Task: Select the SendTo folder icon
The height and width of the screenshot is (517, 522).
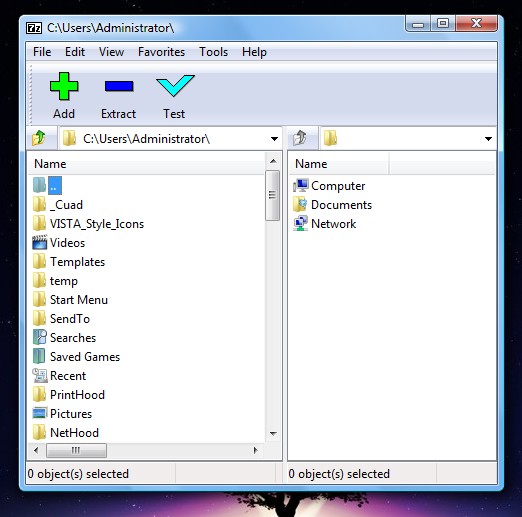Action: [39, 318]
